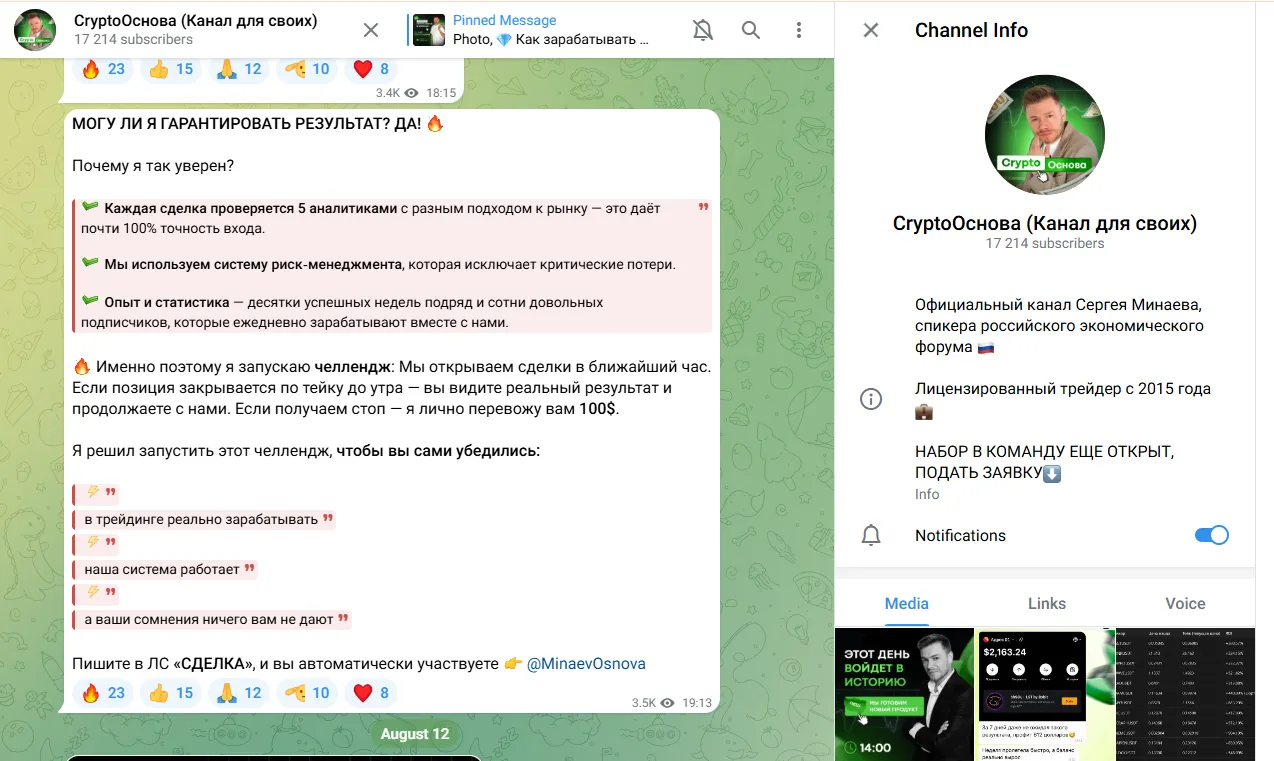Click the quote "наша система работает"
The width and height of the screenshot is (1274, 761).
click(165, 569)
